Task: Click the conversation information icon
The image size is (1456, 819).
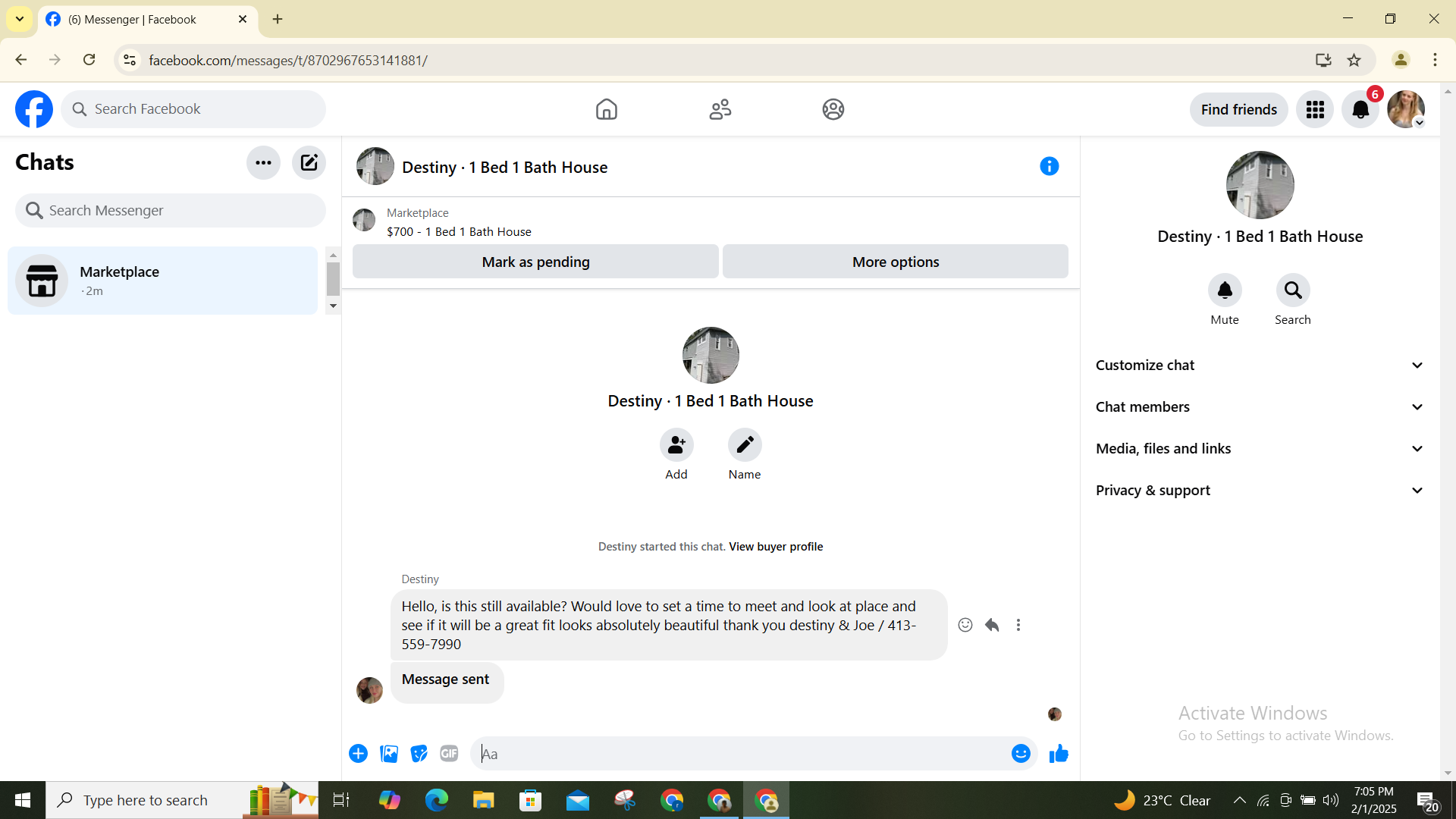Action: click(1049, 166)
